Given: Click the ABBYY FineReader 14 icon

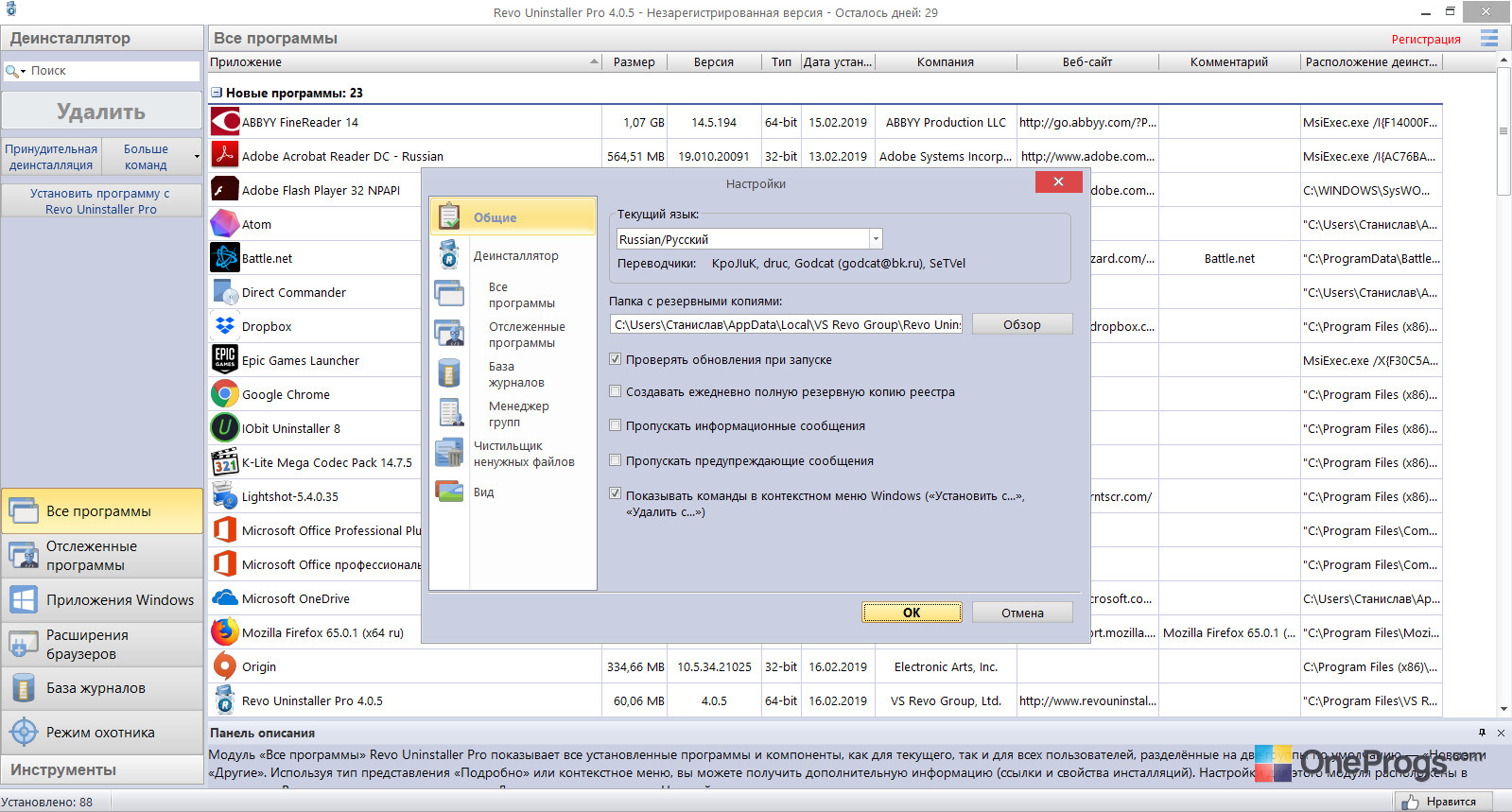Looking at the screenshot, I should [x=225, y=122].
